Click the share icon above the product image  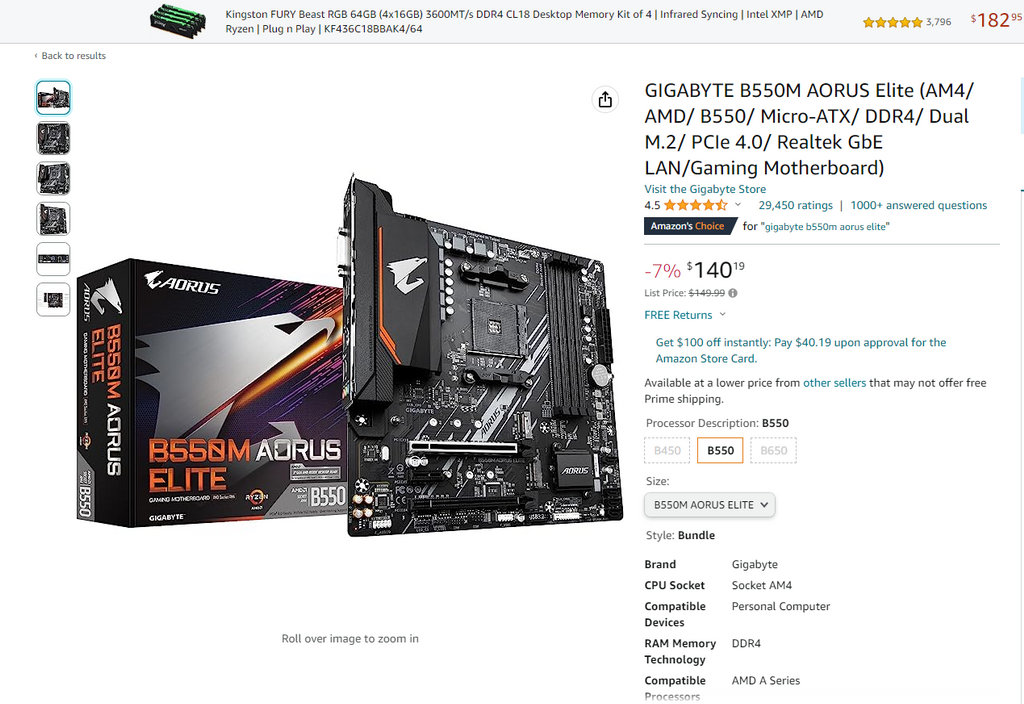[605, 99]
